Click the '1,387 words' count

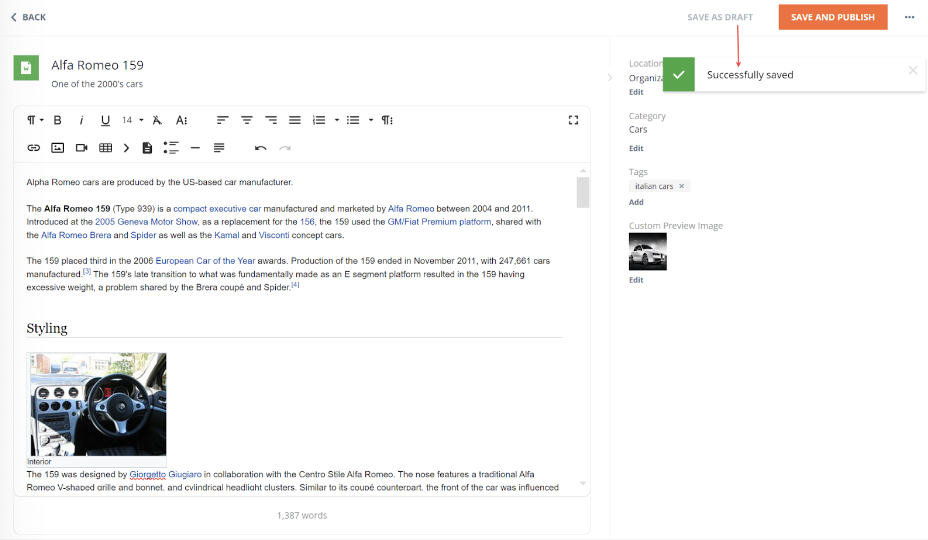(x=302, y=516)
